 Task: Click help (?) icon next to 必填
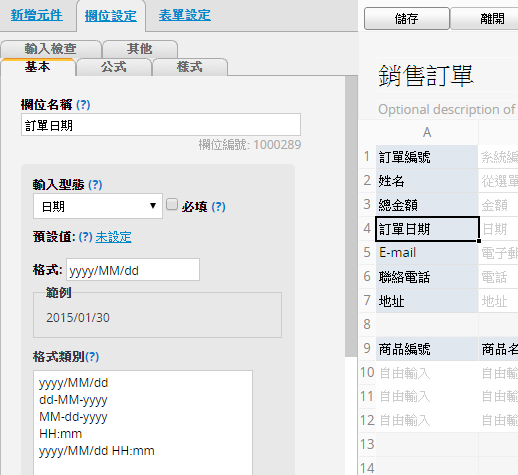pyautogui.click(x=218, y=207)
